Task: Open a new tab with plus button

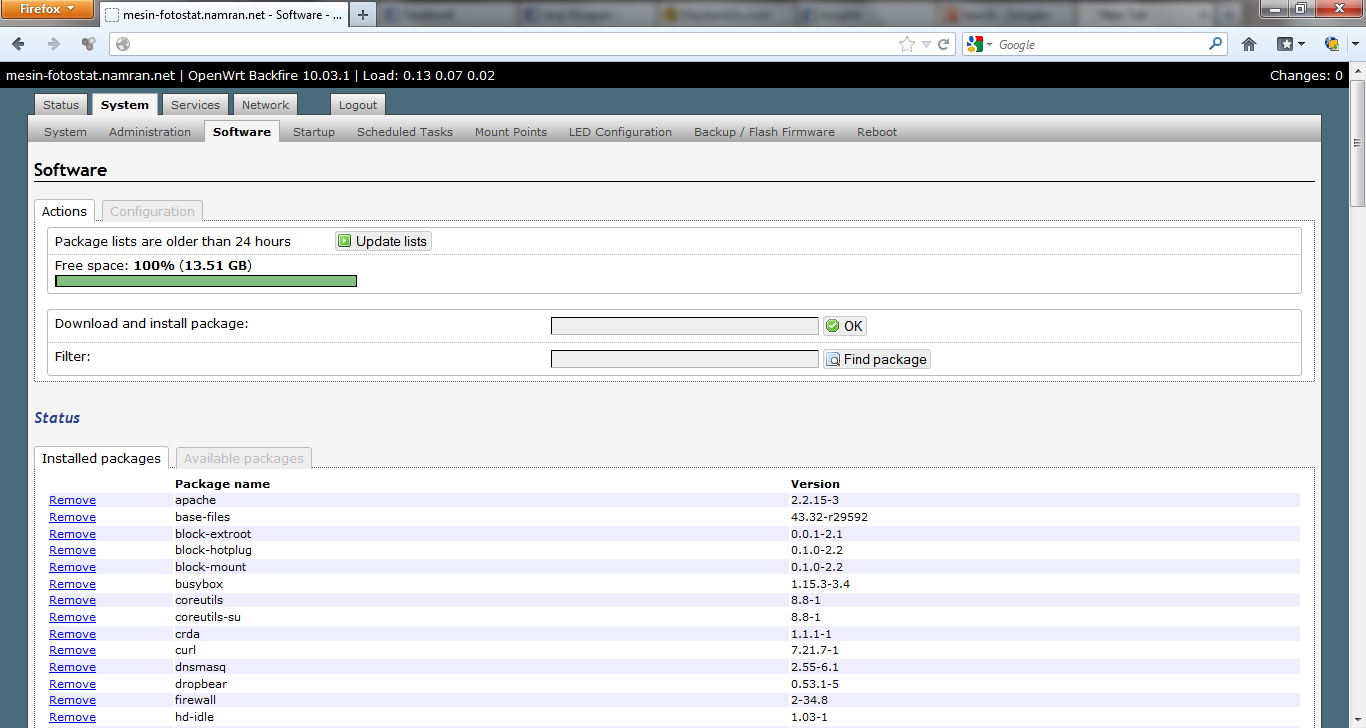Action: (x=363, y=15)
